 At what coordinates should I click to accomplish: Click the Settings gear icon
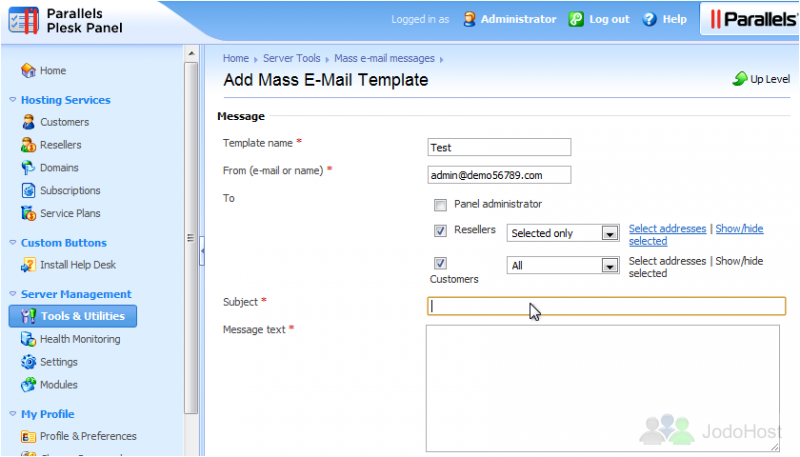(28, 362)
